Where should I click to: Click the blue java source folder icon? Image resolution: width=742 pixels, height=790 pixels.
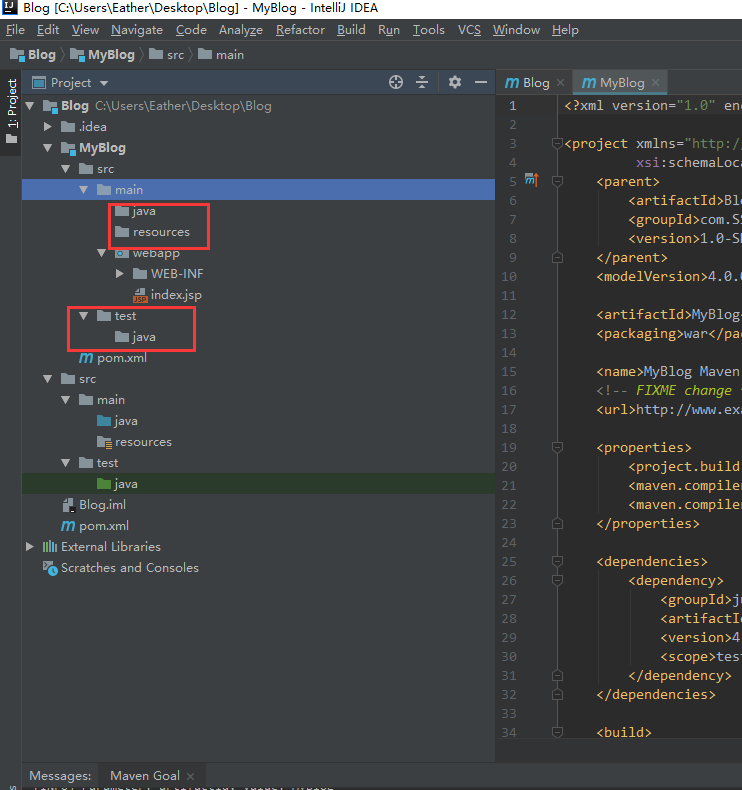[x=104, y=421]
